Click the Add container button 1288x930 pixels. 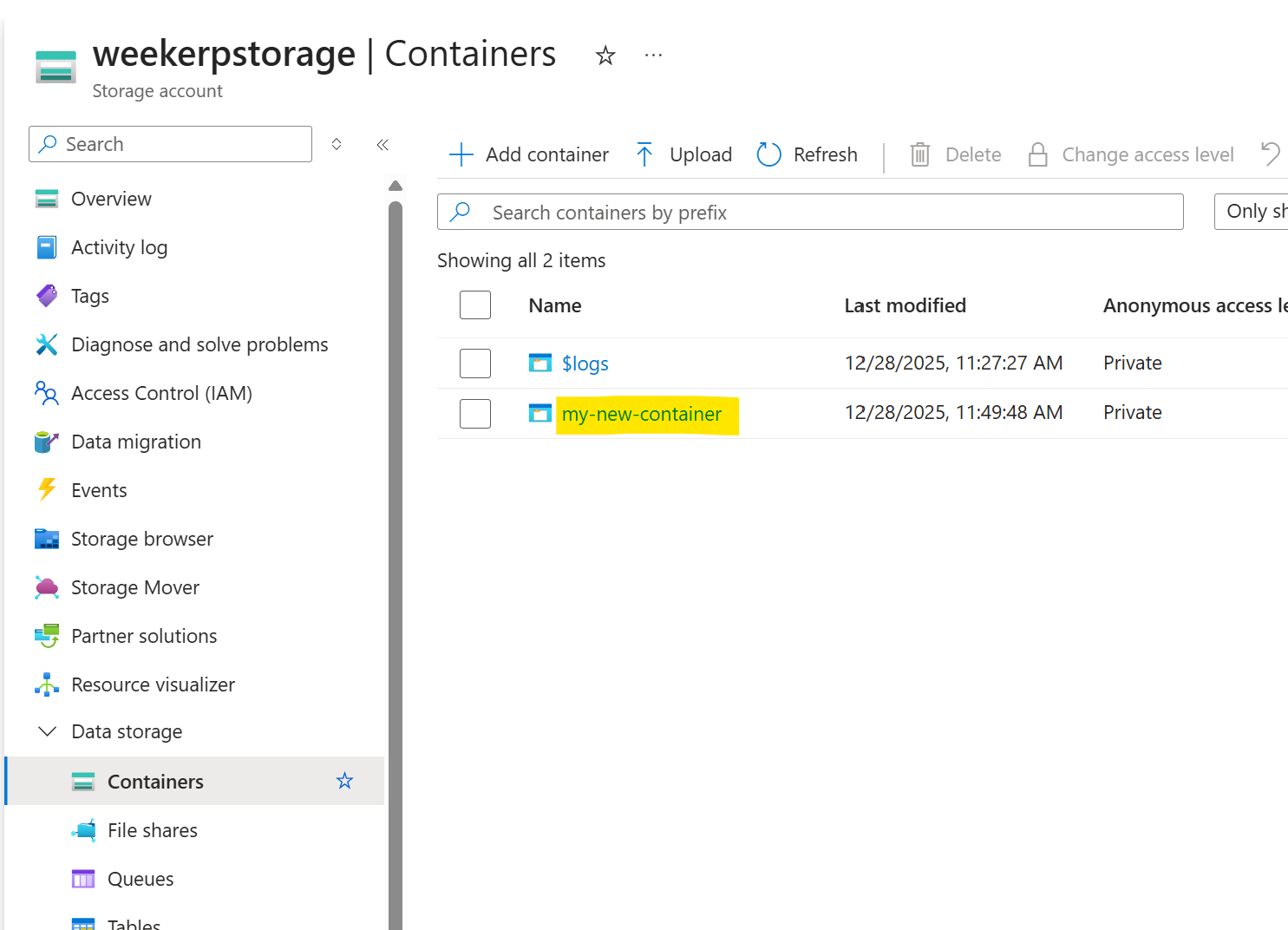click(x=529, y=154)
